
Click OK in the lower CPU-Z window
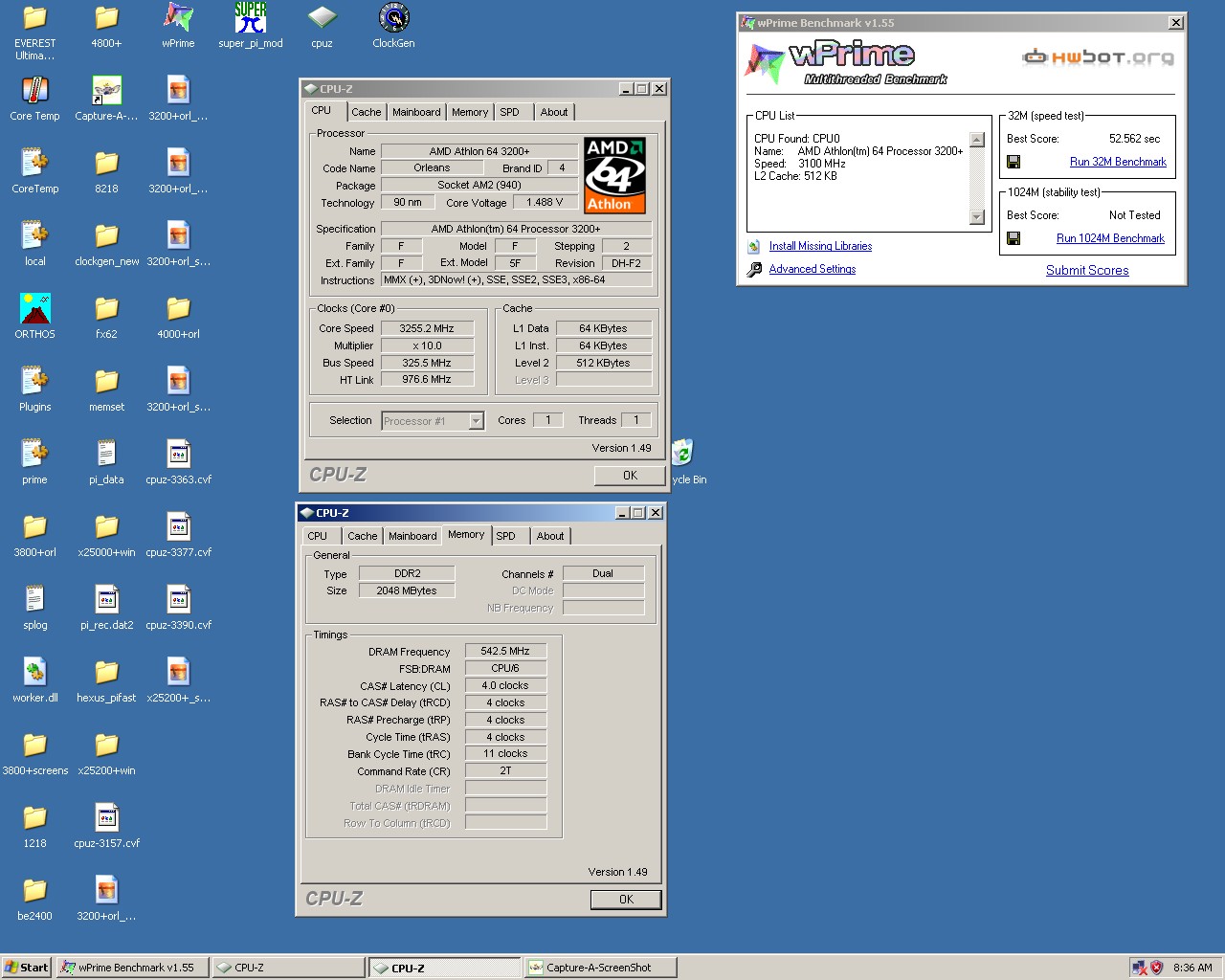point(626,900)
